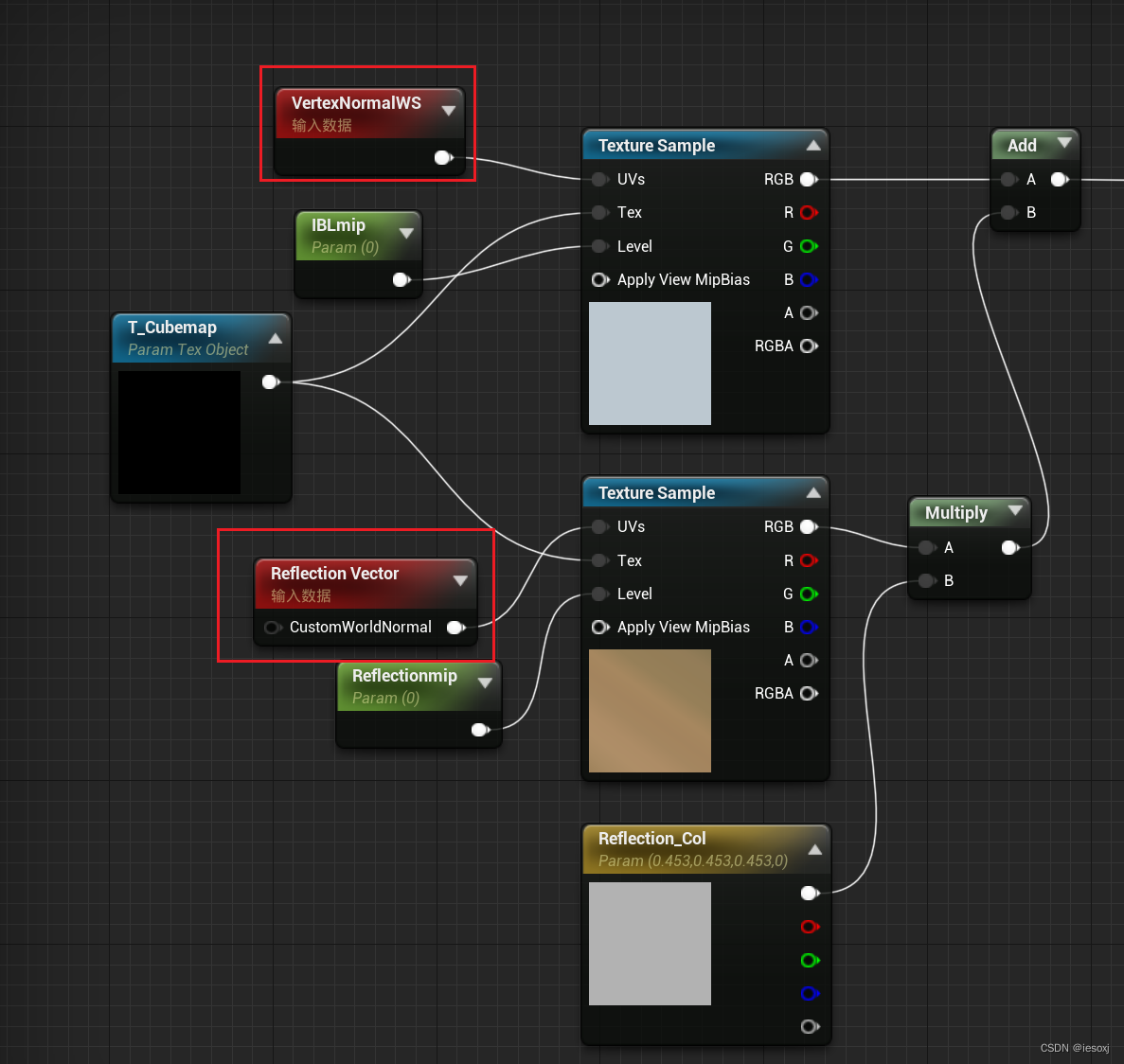
Task: Toggle Apply View MipBias on the upper Texture Sample
Action: [599, 279]
